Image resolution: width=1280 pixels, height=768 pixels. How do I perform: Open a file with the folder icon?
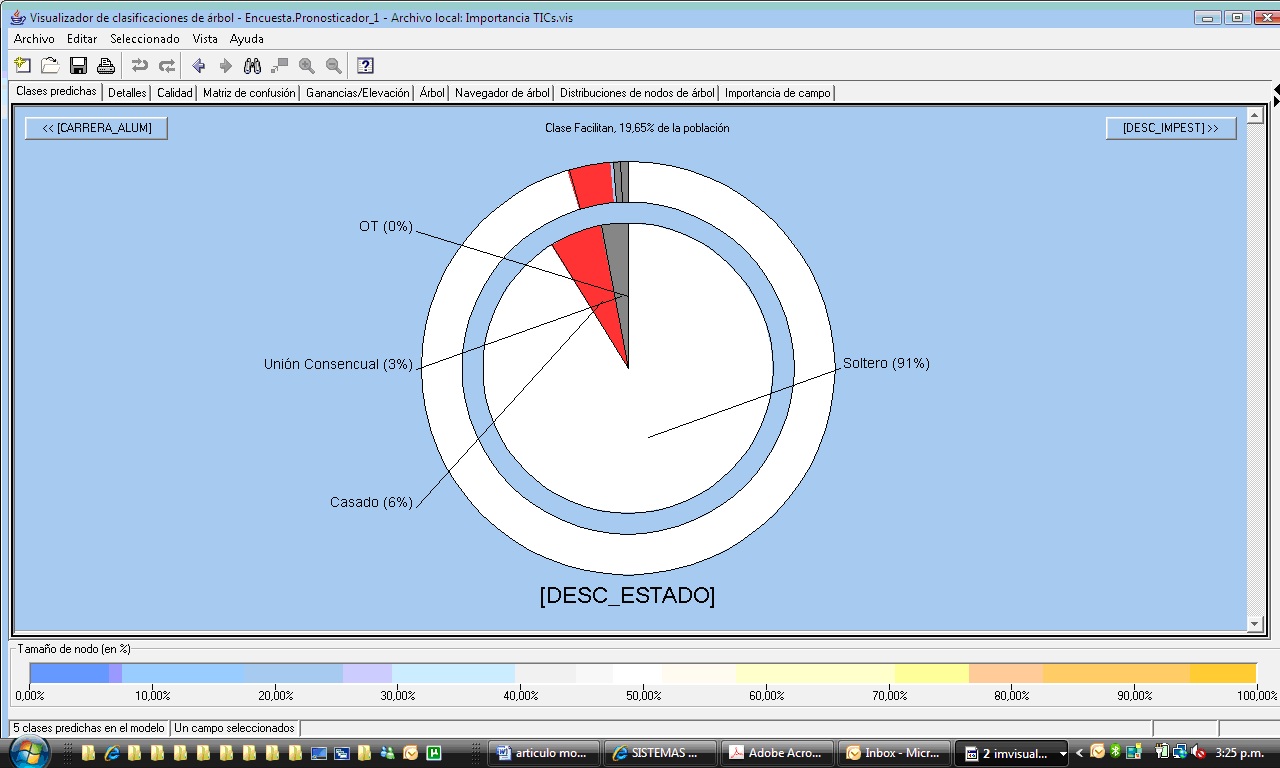pyautogui.click(x=50, y=66)
